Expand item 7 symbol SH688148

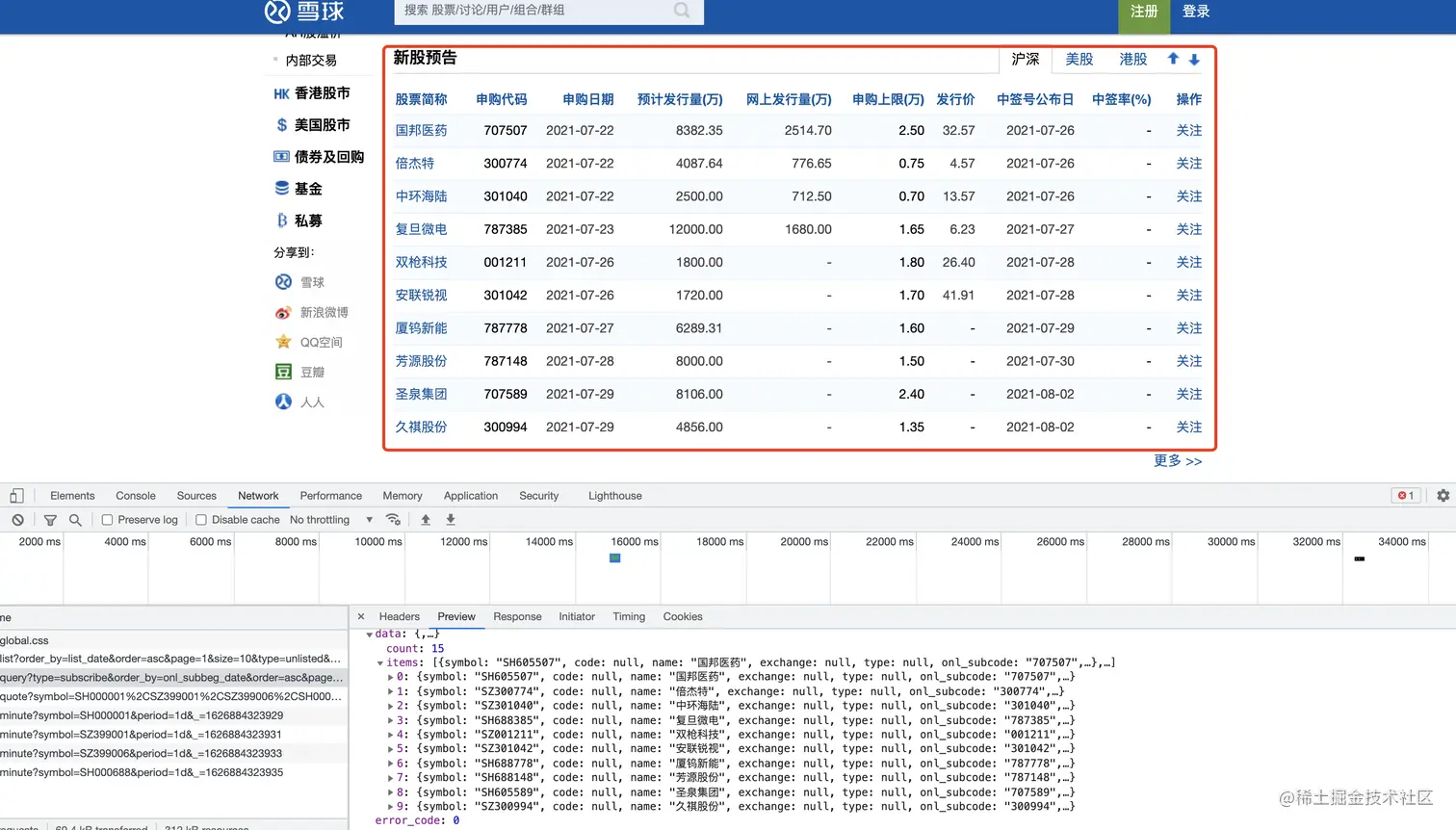coord(390,778)
